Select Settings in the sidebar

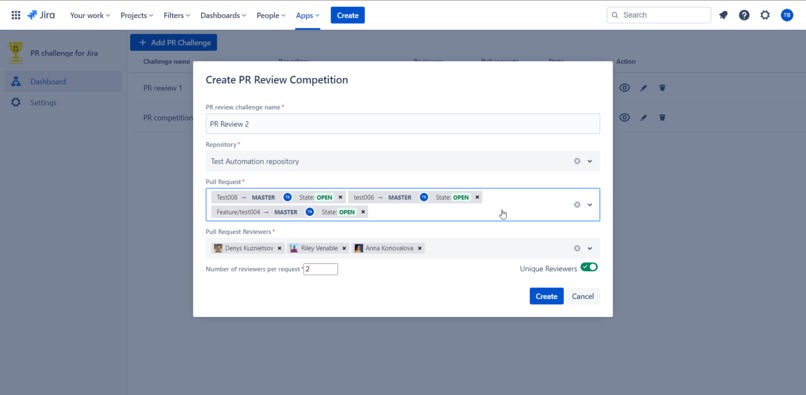click(x=63, y=102)
